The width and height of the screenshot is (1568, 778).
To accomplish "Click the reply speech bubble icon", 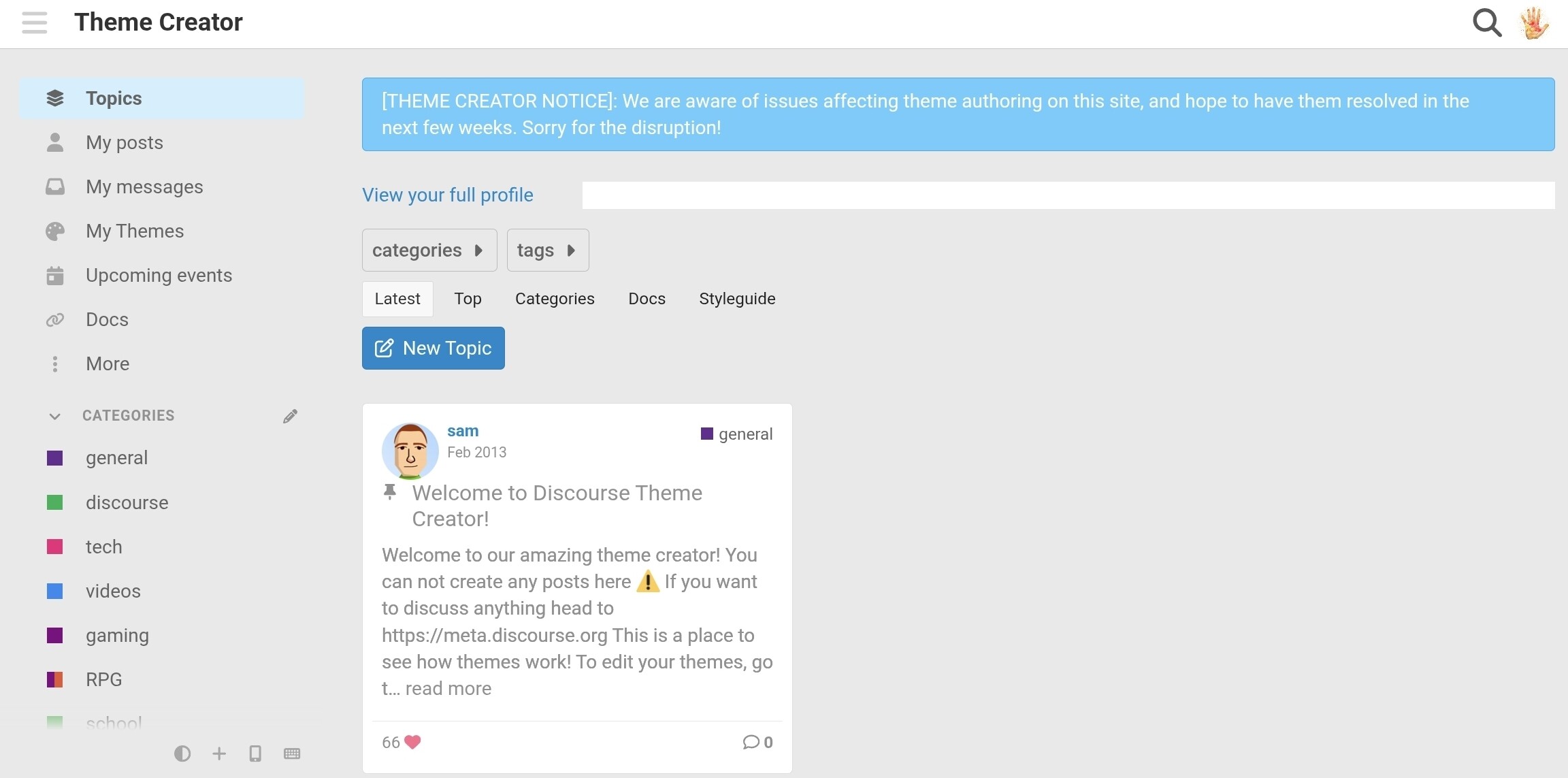I will [x=751, y=742].
